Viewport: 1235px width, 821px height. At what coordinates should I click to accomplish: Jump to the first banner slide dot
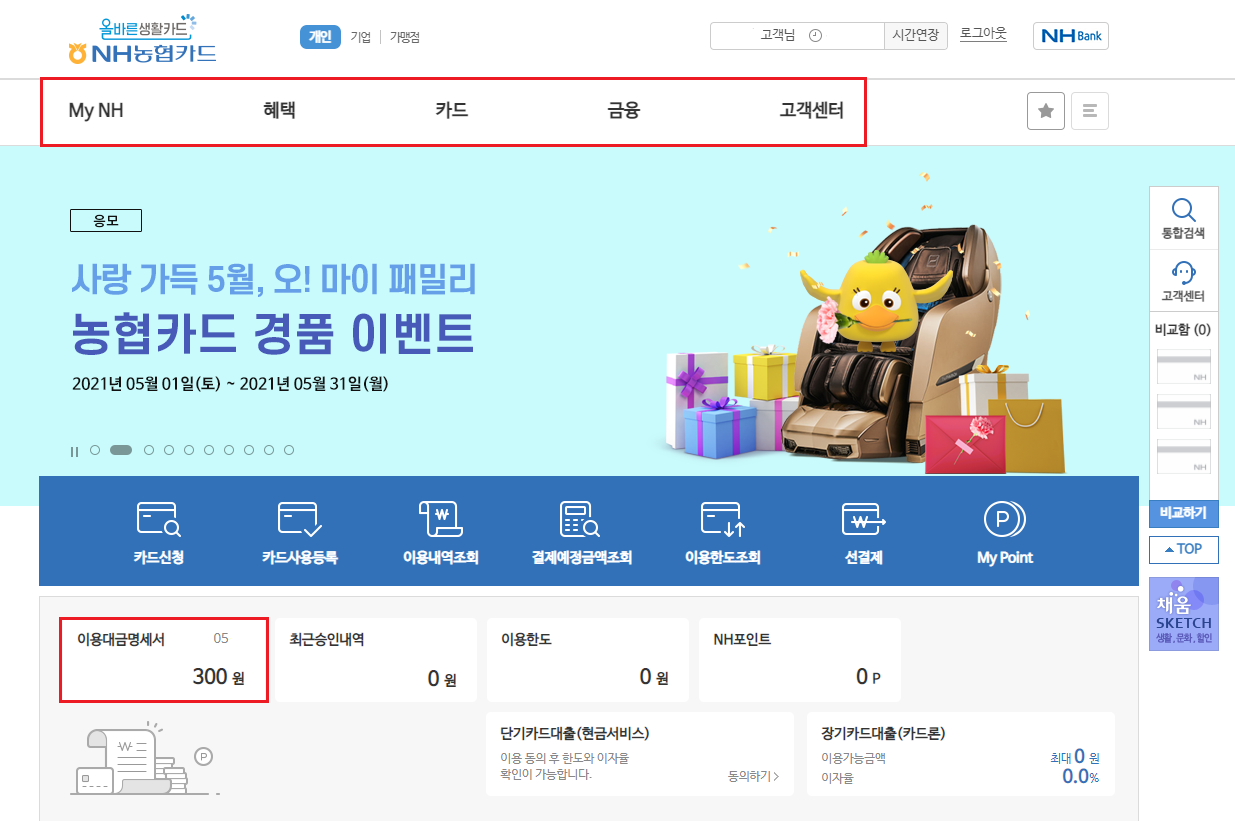[x=95, y=450]
